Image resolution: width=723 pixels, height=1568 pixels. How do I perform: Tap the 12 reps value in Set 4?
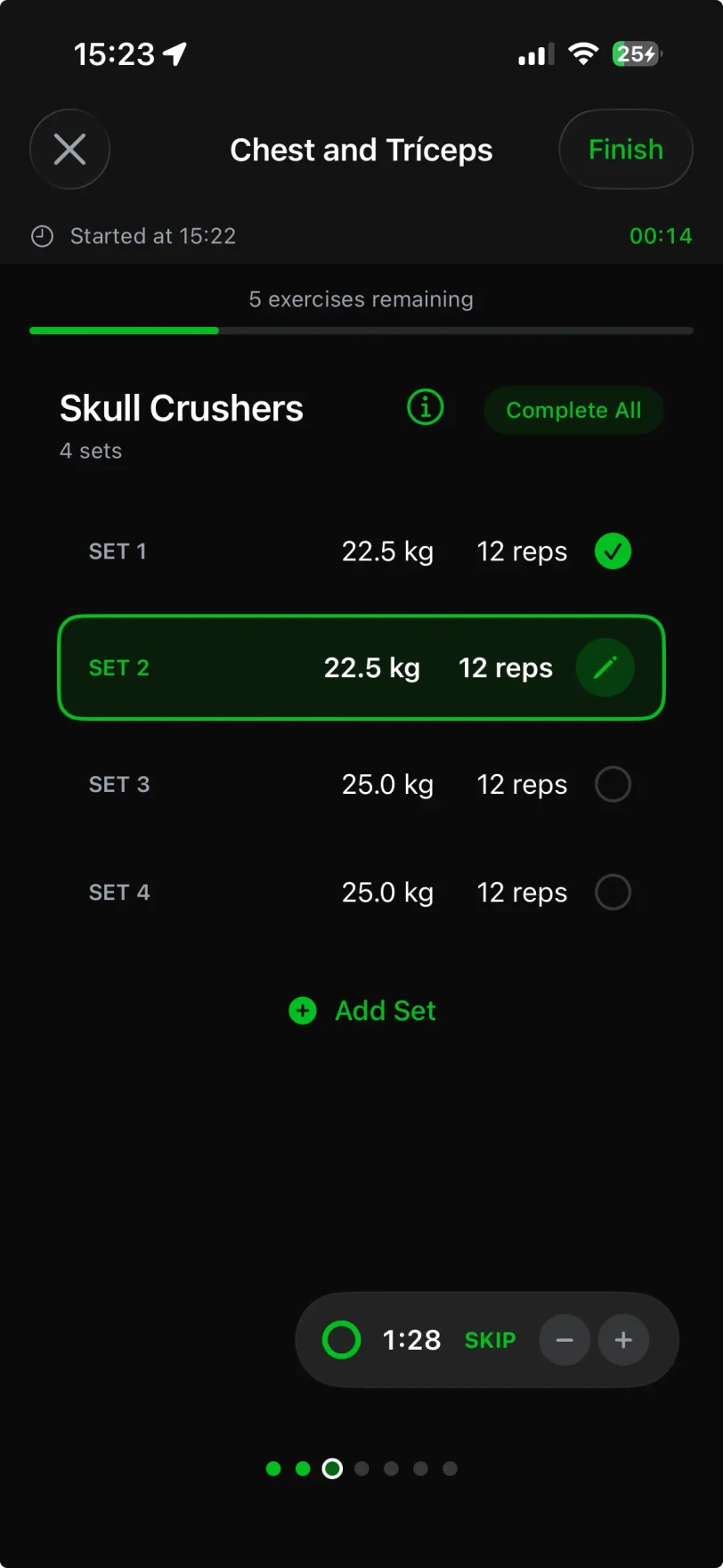pyautogui.click(x=522, y=892)
